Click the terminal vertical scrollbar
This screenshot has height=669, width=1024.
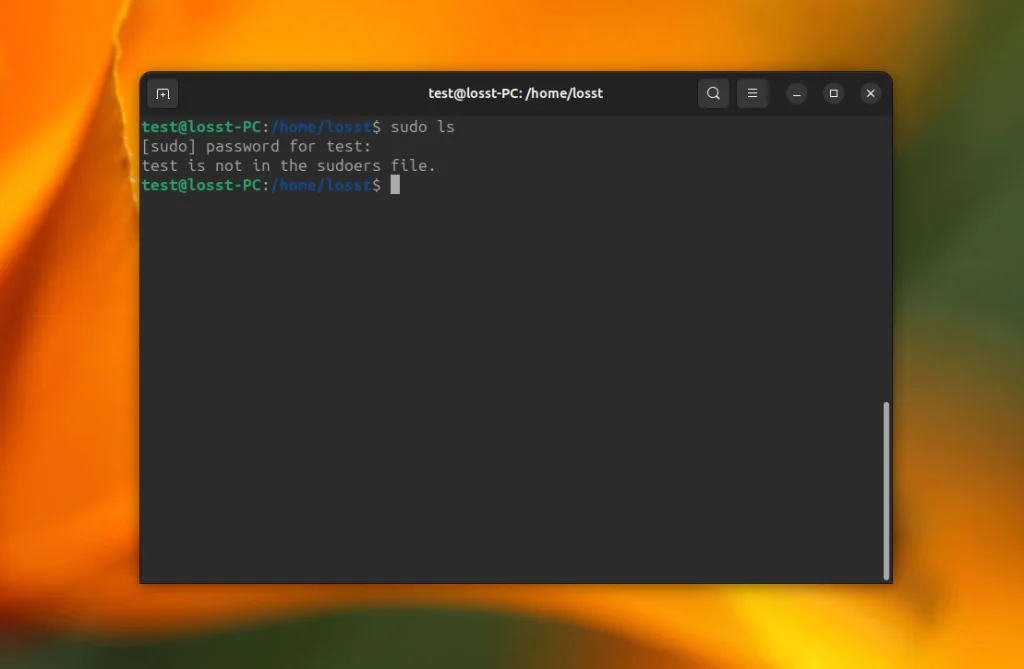click(x=886, y=491)
